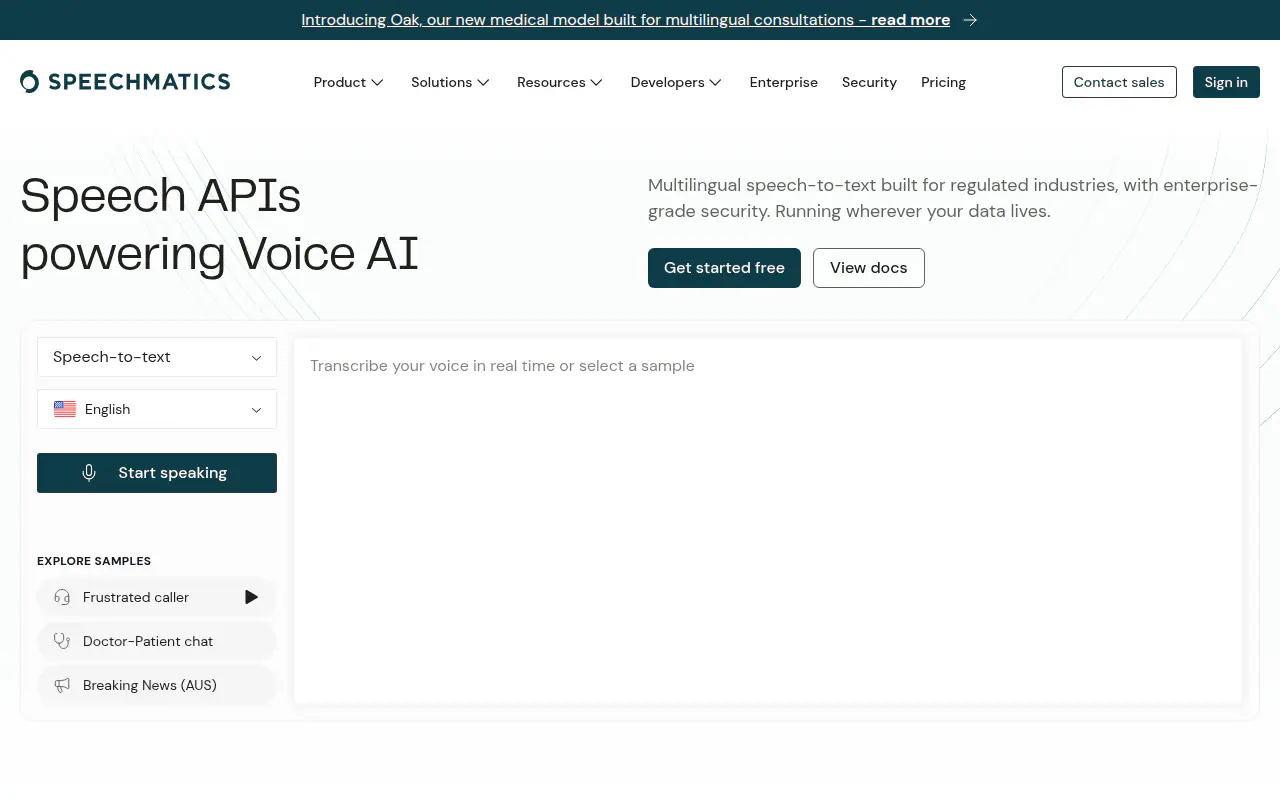The height and width of the screenshot is (800, 1280).
Task: Click Get started free
Action: pos(724,268)
